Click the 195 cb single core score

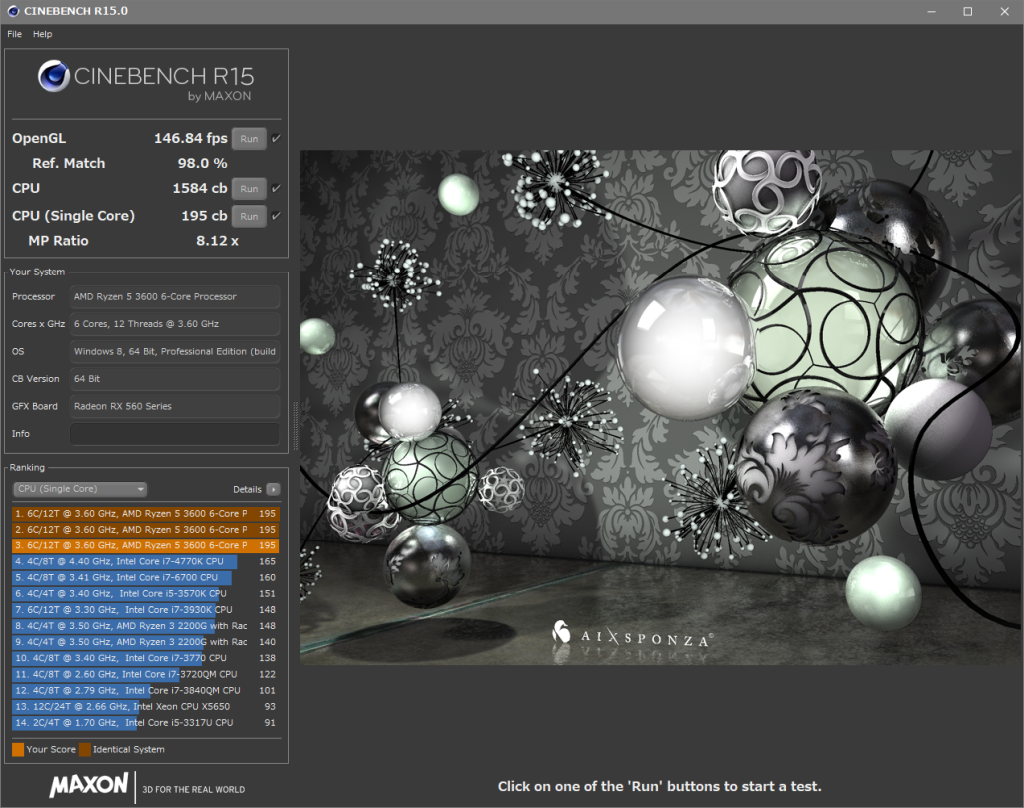click(x=204, y=216)
